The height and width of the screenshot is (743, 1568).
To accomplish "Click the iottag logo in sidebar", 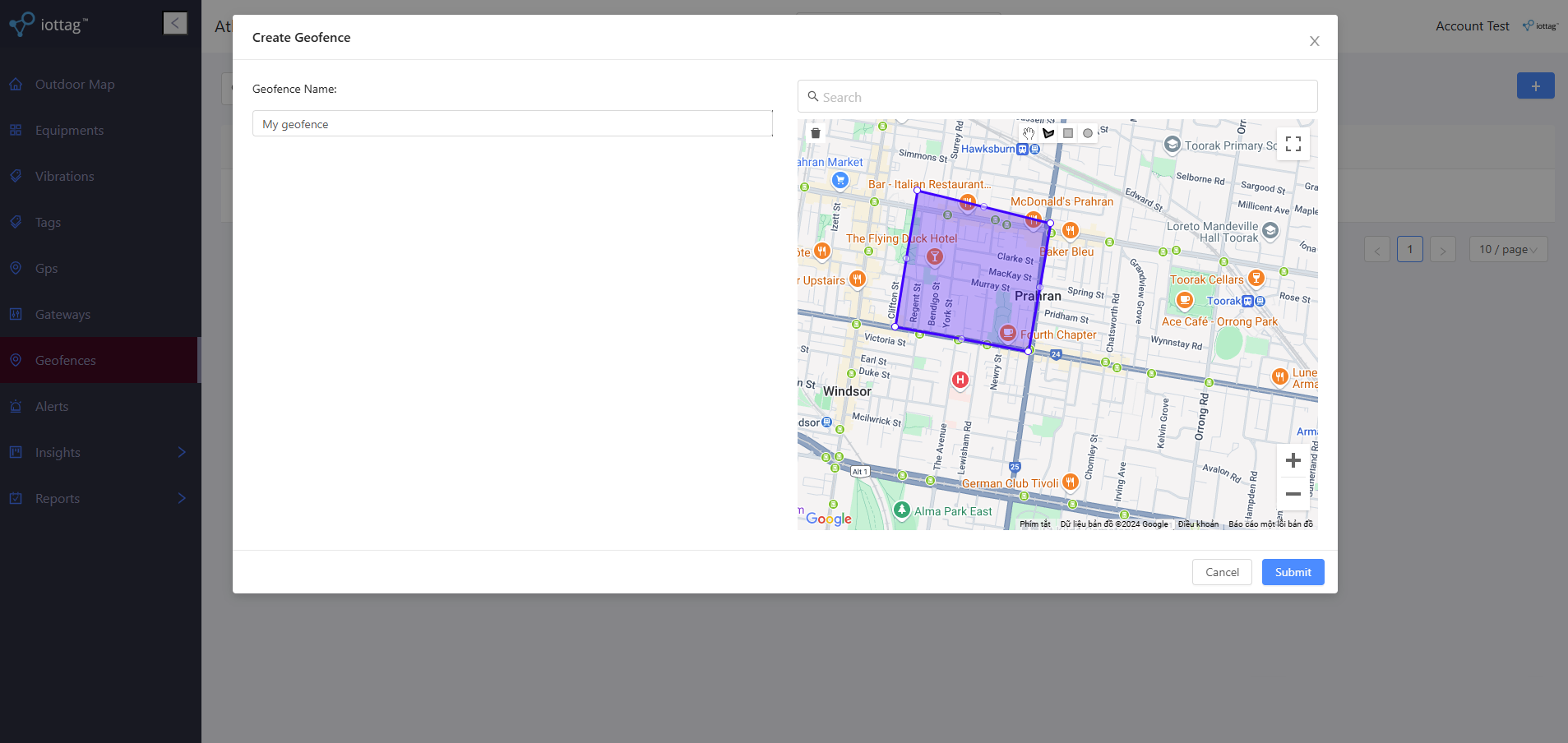I will pos(48,24).
